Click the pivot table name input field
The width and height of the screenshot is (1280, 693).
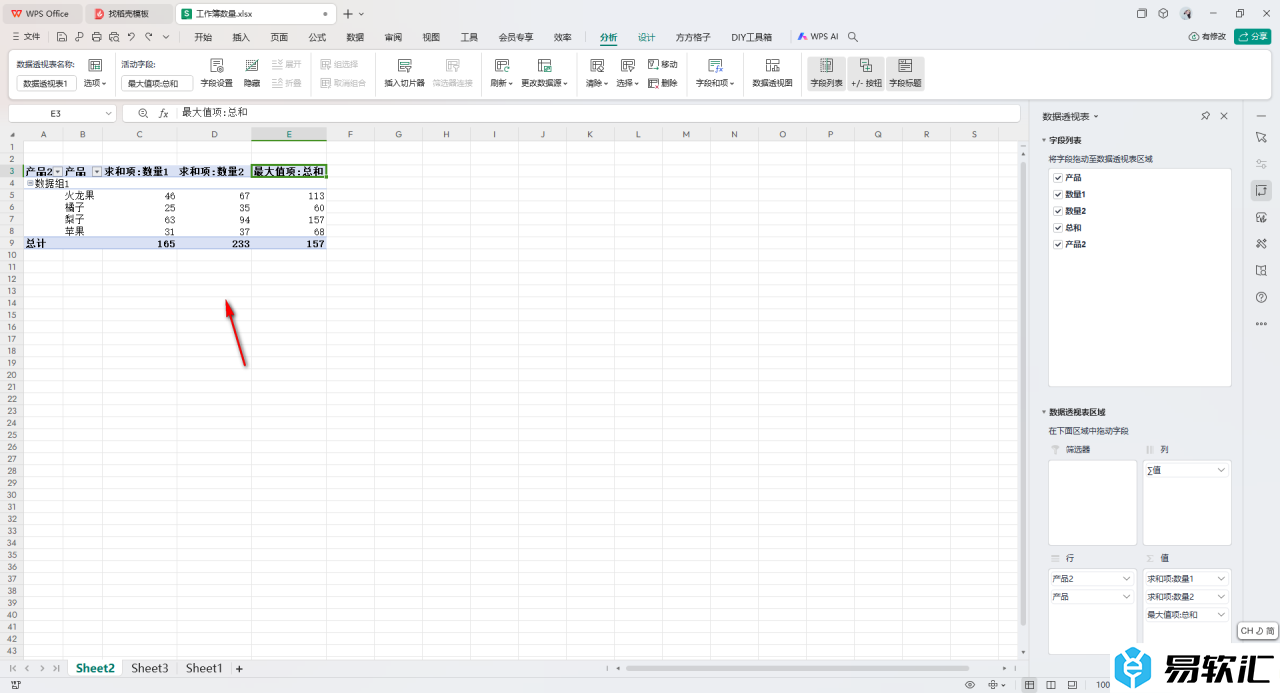point(47,84)
